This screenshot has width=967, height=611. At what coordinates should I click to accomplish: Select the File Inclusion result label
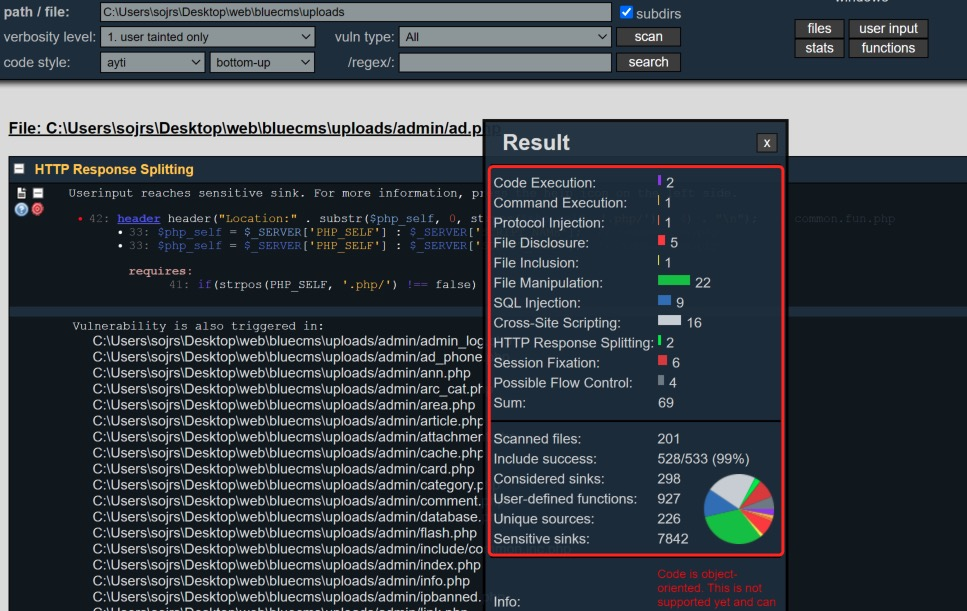(x=536, y=263)
